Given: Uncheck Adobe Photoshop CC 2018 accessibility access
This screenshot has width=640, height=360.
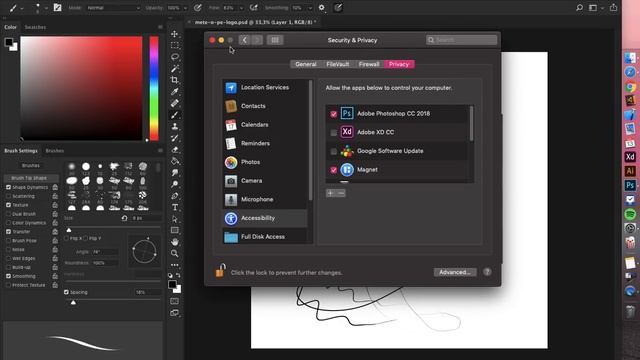Looking at the screenshot, I should coord(333,114).
